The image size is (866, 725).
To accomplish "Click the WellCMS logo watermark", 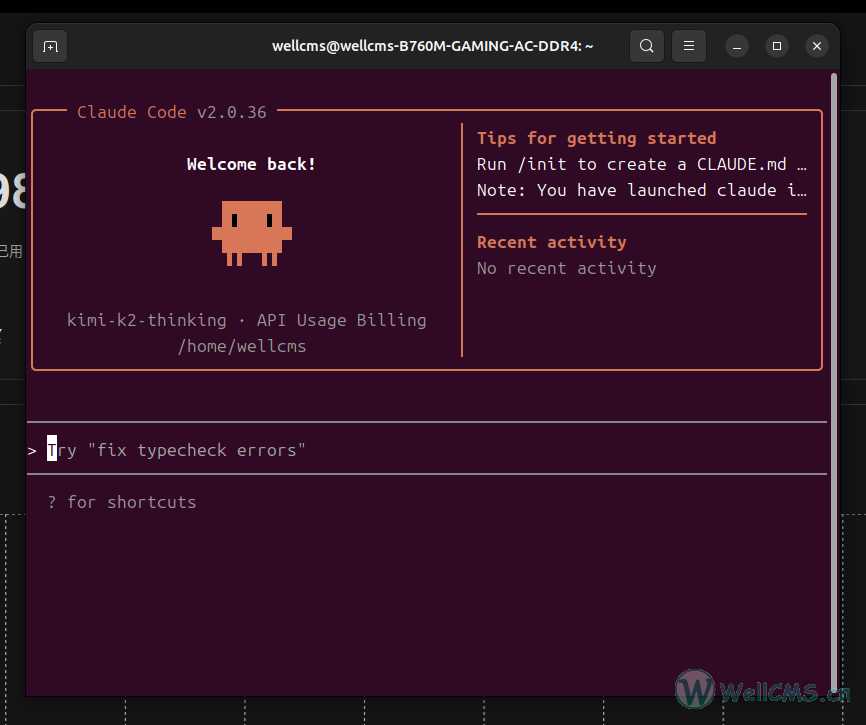I will coord(762,690).
